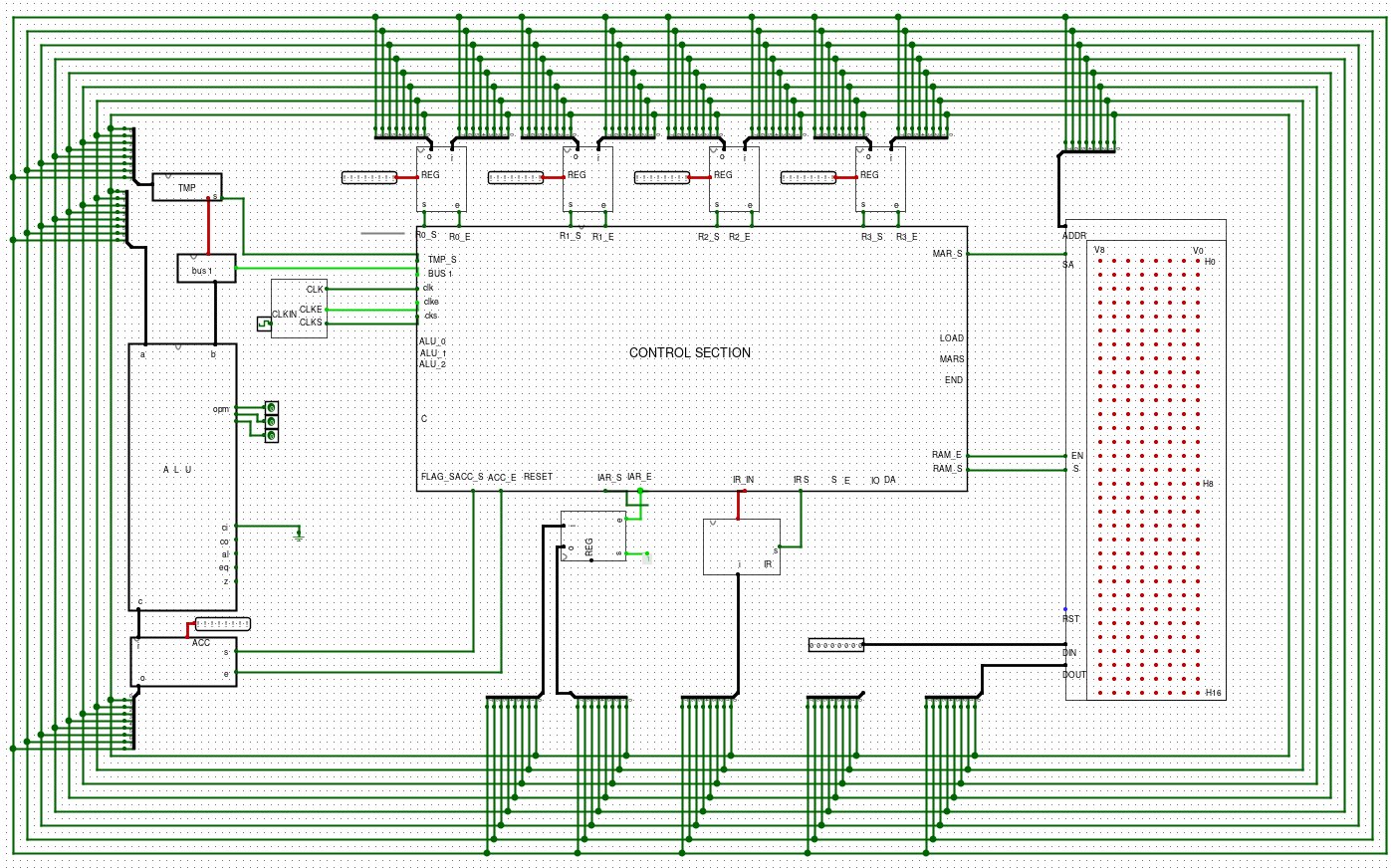Viewport: 1391px width, 868px height.
Task: Click the MAR_S pin label
Action: [947, 254]
